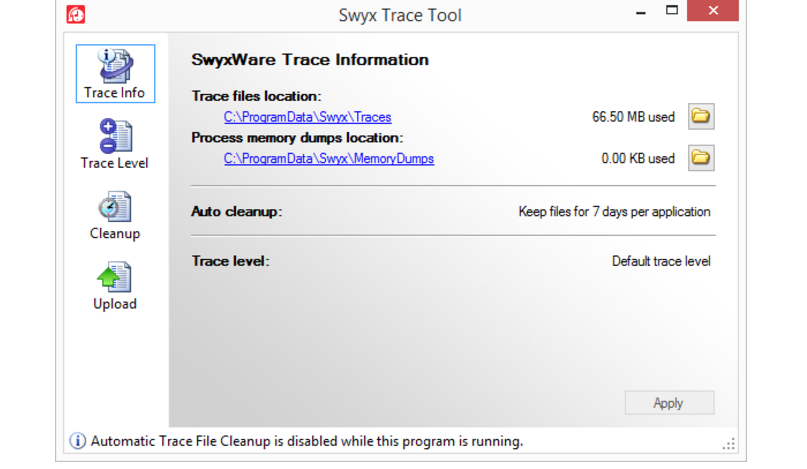The width and height of the screenshot is (807, 469).
Task: Open the memory dumps folder via folder icon
Action: tap(701, 158)
